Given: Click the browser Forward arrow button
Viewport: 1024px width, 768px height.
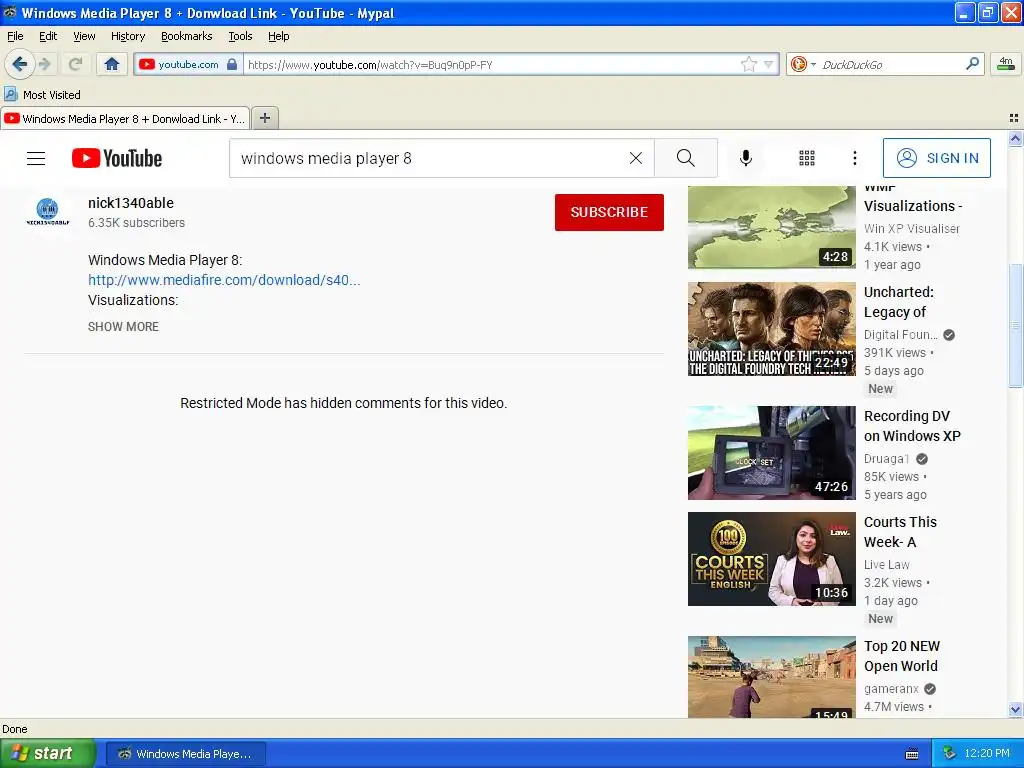Looking at the screenshot, I should click(44, 64).
